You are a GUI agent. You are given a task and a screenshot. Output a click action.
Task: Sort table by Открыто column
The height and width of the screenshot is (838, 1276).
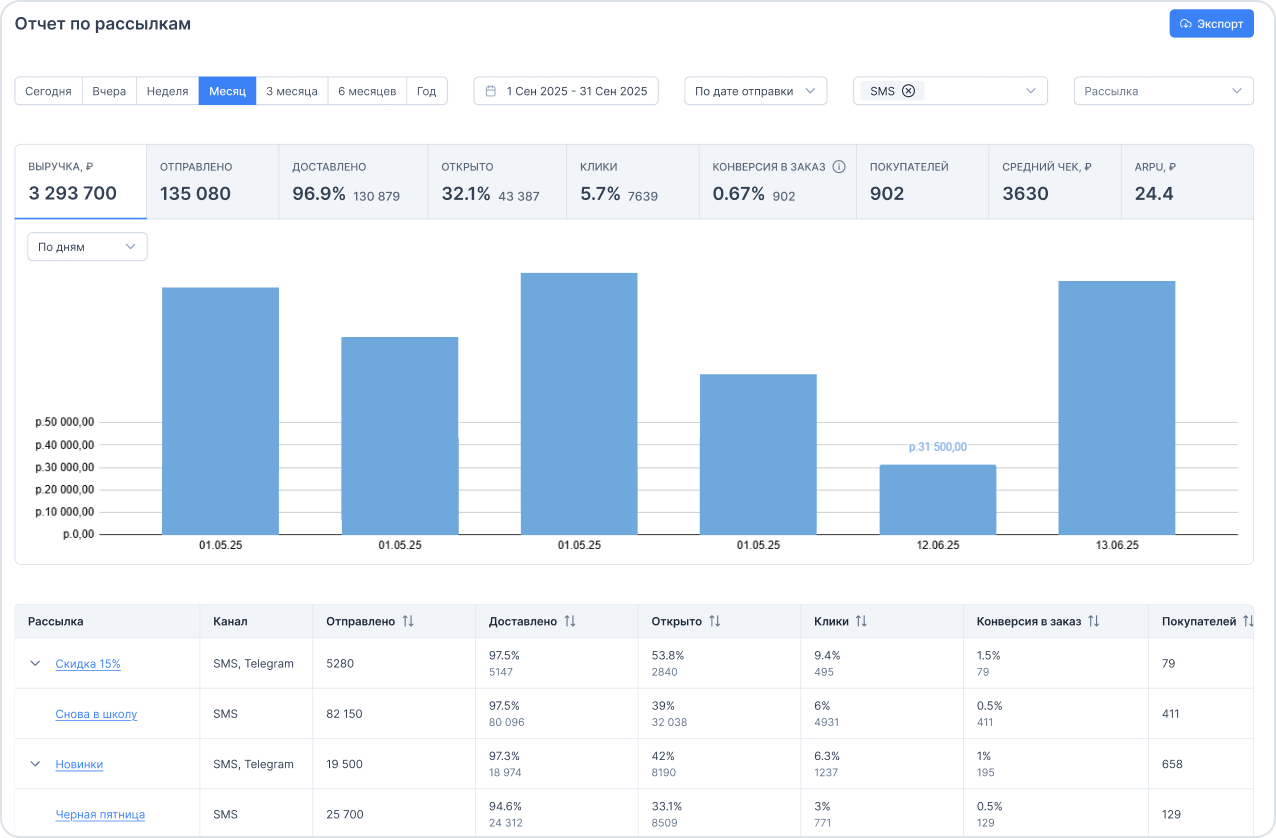click(714, 621)
